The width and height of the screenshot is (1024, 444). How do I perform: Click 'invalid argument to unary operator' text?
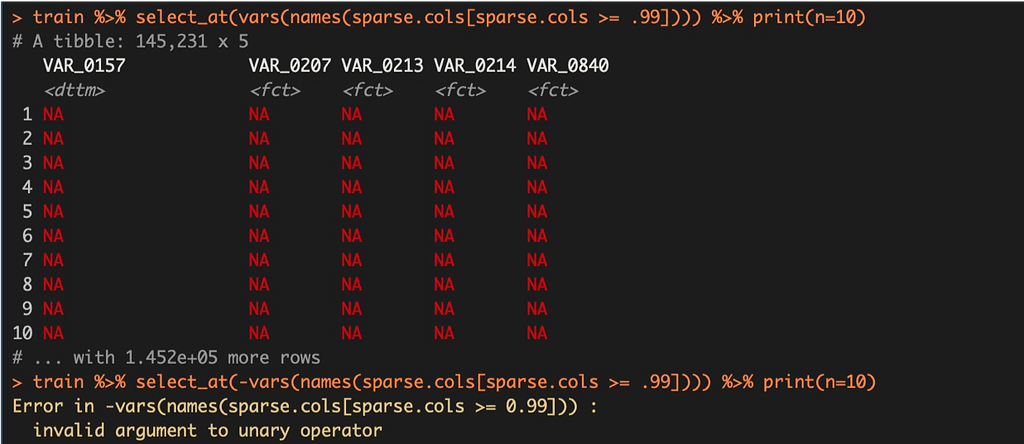(x=207, y=431)
